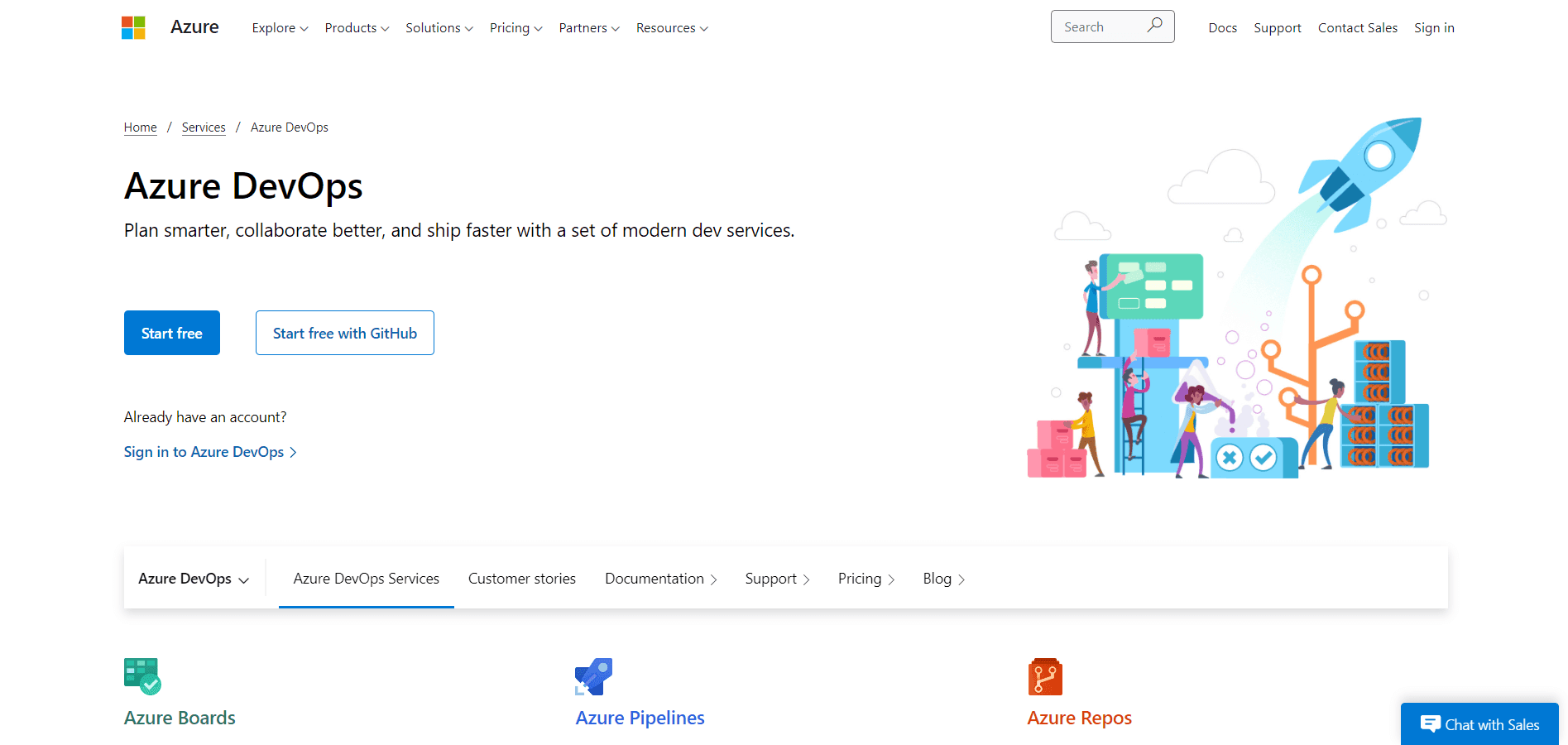1568x745 pixels.
Task: Click the Azure Pipelines rocket icon
Action: (593, 676)
